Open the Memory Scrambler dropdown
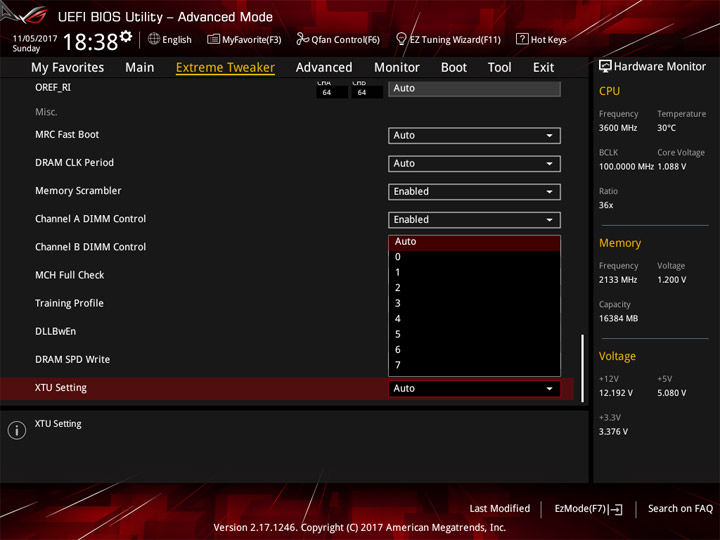This screenshot has height=540, width=720. click(474, 191)
